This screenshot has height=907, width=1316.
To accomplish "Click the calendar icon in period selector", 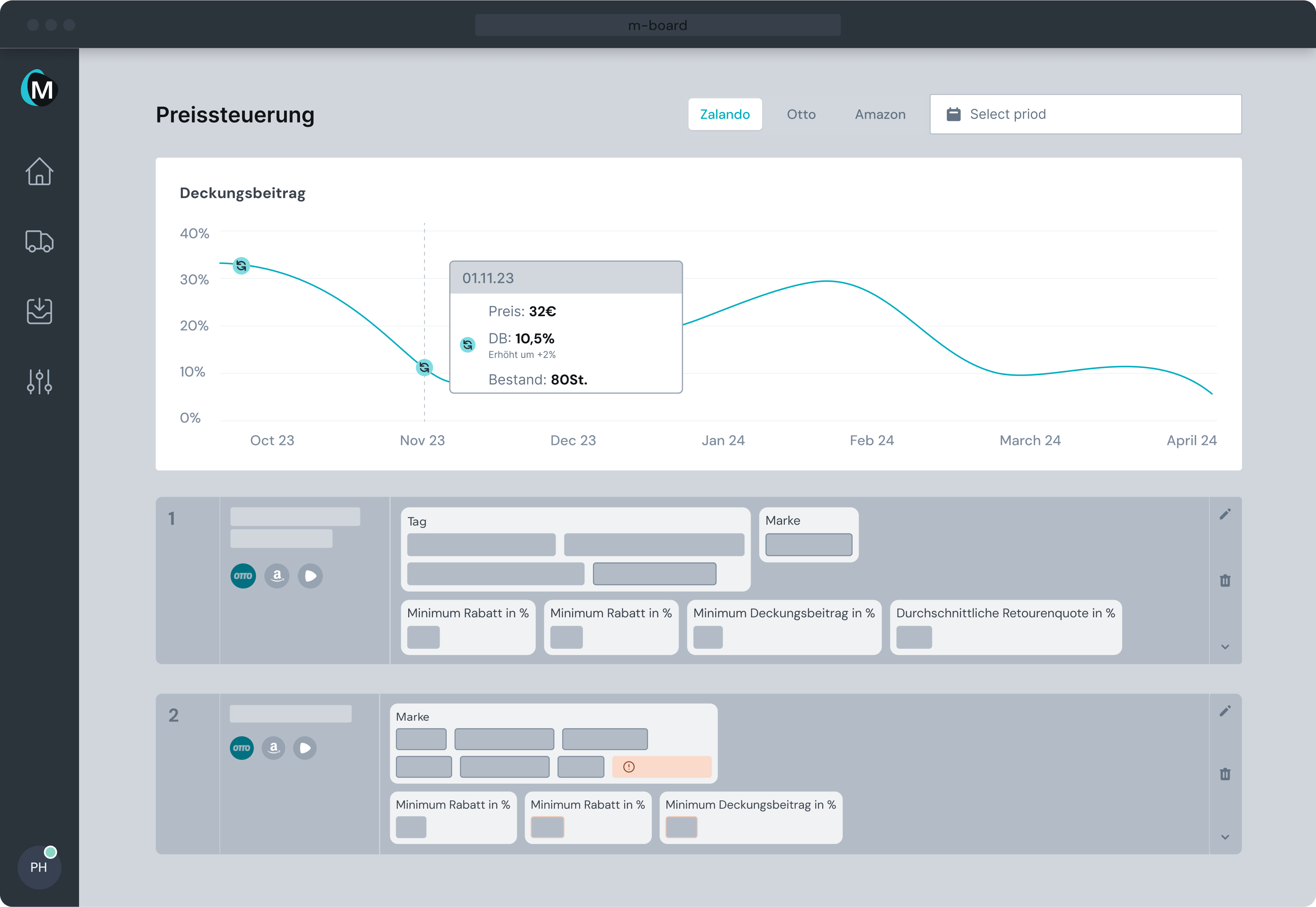I will click(x=953, y=114).
